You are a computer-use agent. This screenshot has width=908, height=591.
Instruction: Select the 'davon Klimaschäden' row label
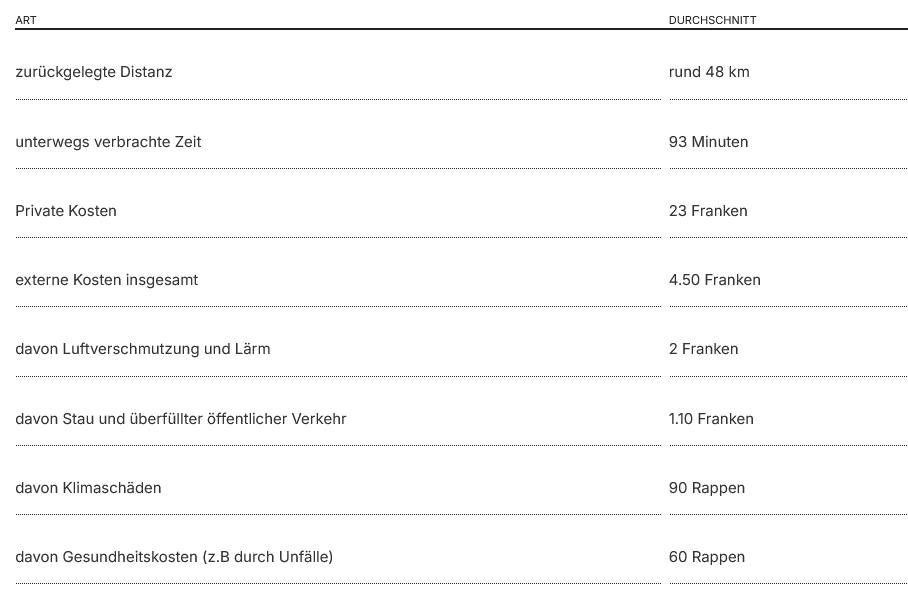coord(88,488)
